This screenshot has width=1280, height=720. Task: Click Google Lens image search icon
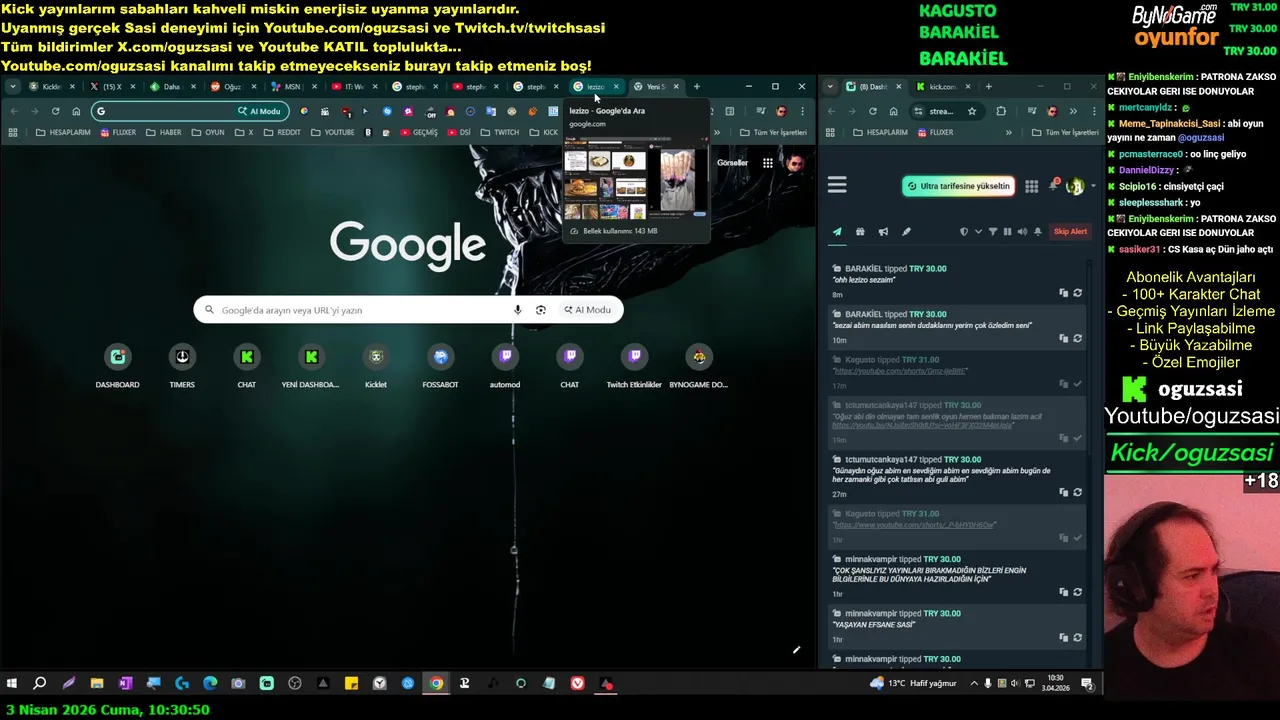coord(541,310)
